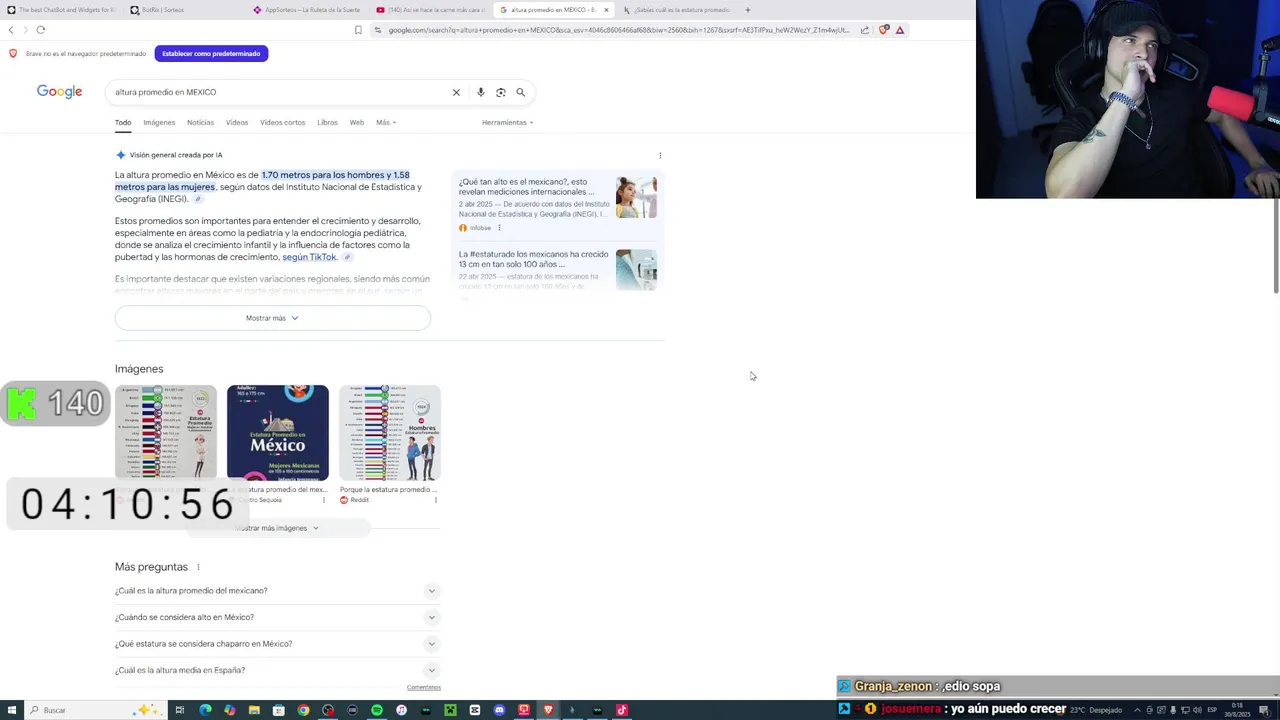Select the Todo results tab
The image size is (1280, 720).
tap(123, 122)
